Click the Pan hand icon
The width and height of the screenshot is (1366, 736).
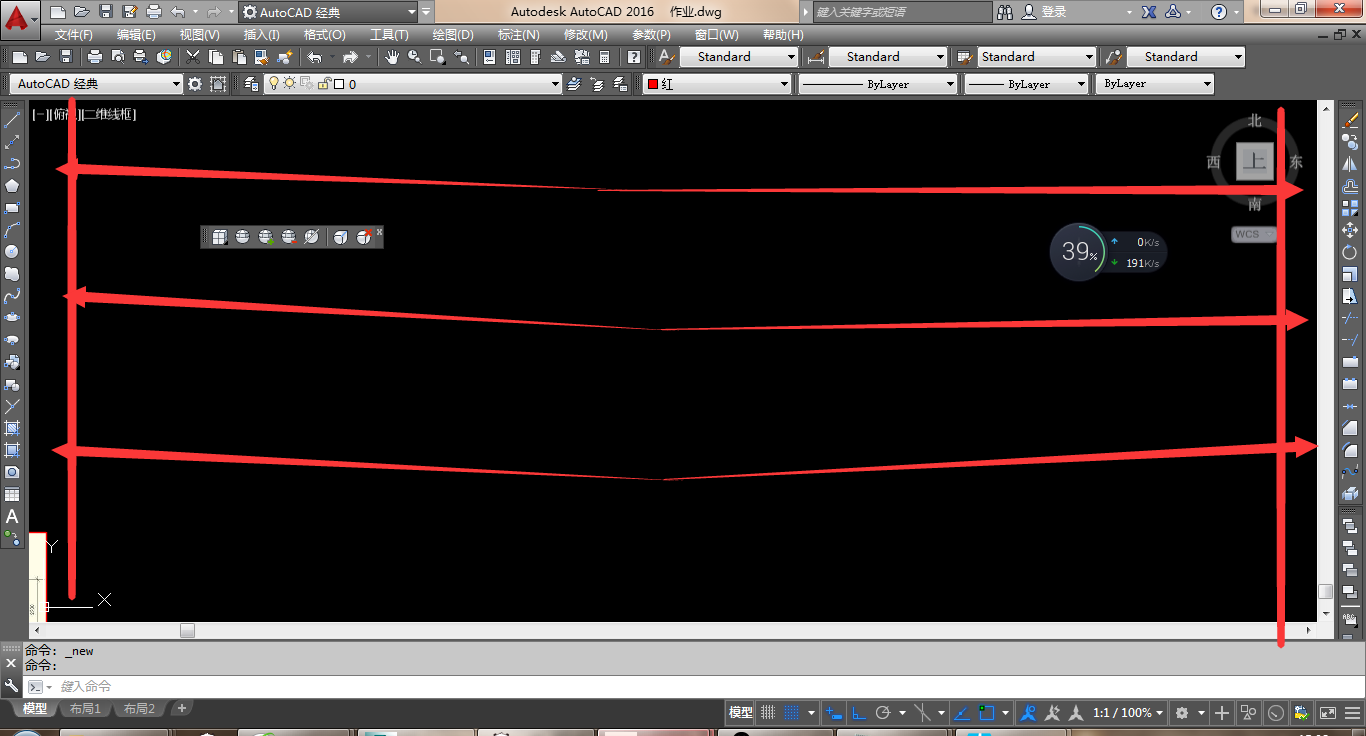pos(392,57)
